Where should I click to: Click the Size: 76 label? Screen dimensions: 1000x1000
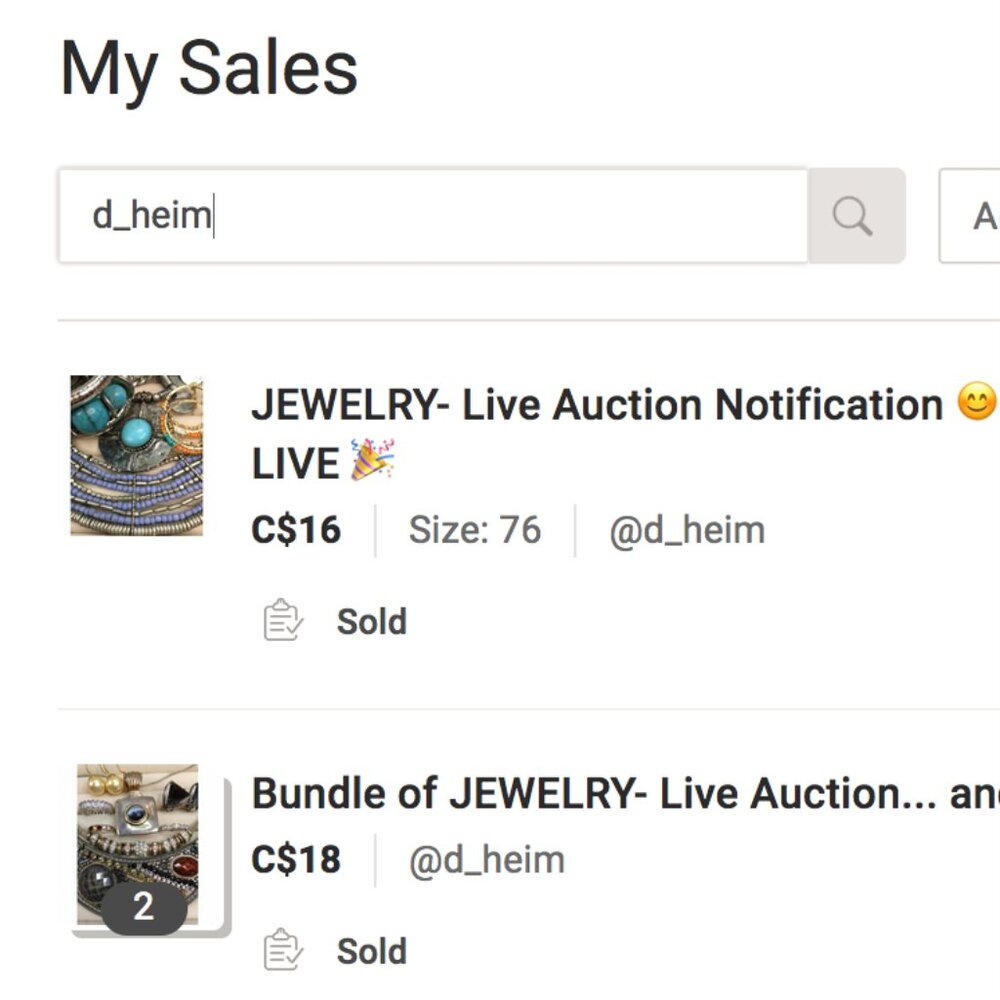[x=474, y=530]
